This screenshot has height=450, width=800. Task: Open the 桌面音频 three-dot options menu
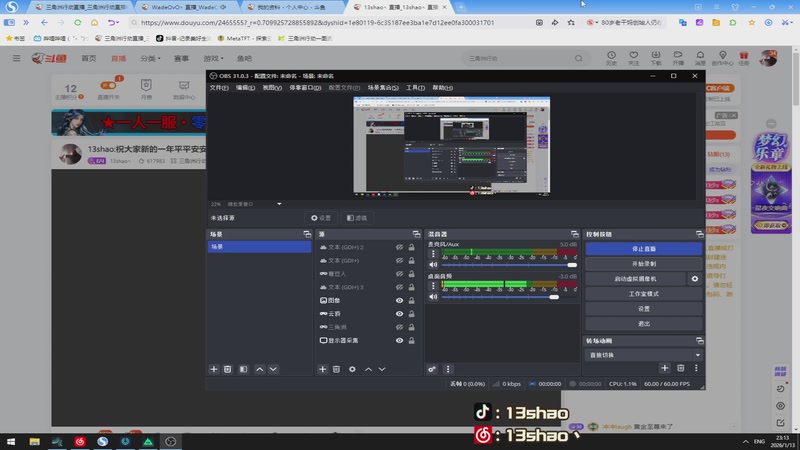[433, 286]
